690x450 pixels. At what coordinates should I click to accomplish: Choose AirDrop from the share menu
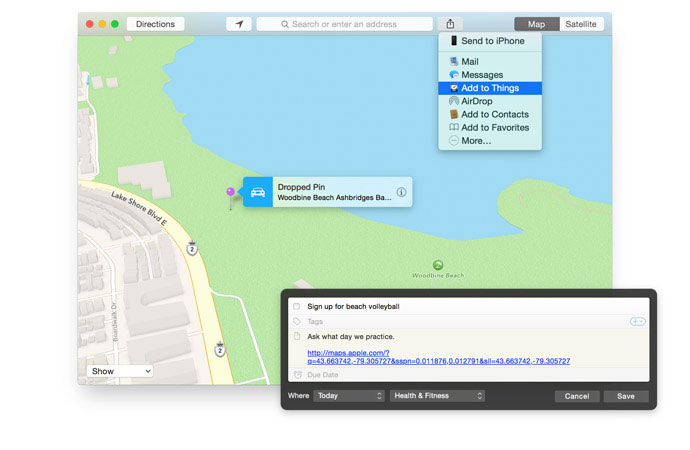(490, 101)
